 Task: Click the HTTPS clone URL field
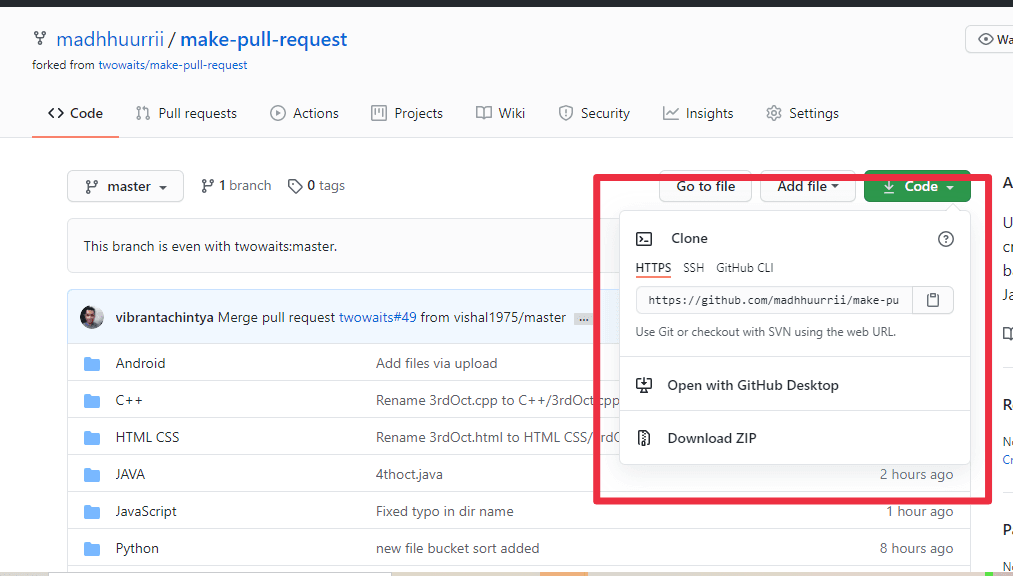tap(774, 300)
